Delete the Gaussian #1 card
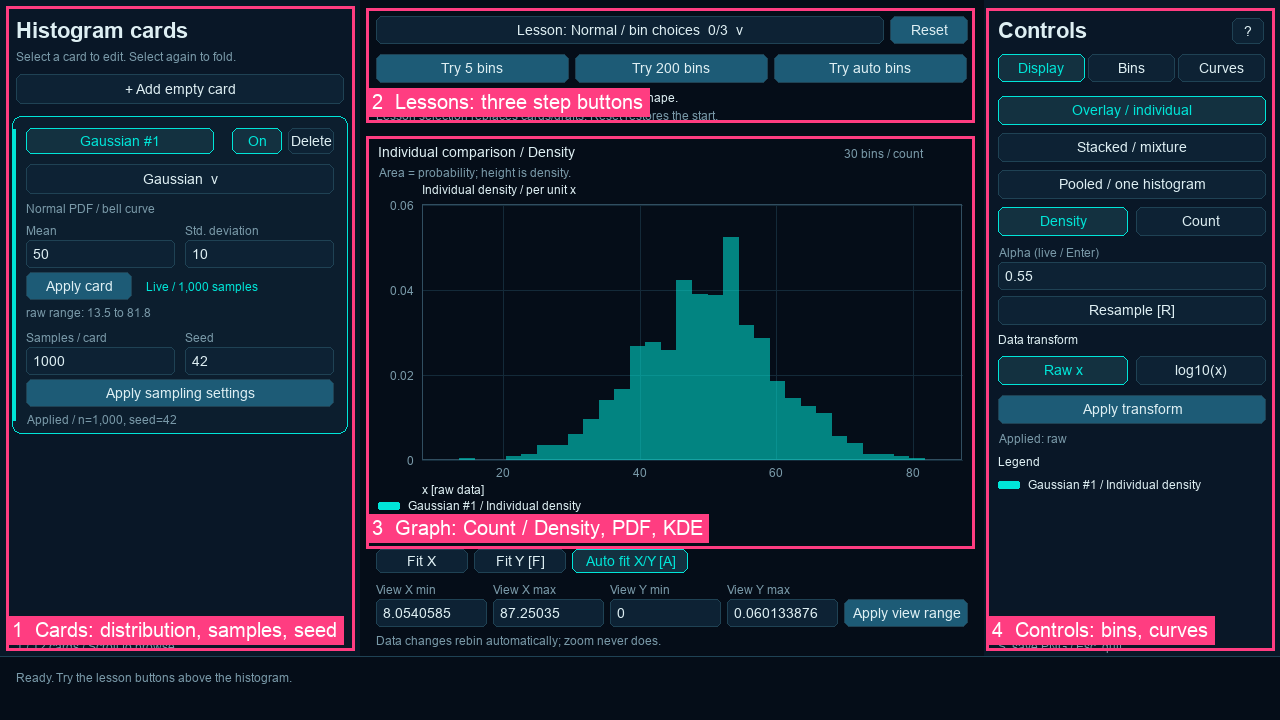This screenshot has width=1280, height=720. pos(311,141)
